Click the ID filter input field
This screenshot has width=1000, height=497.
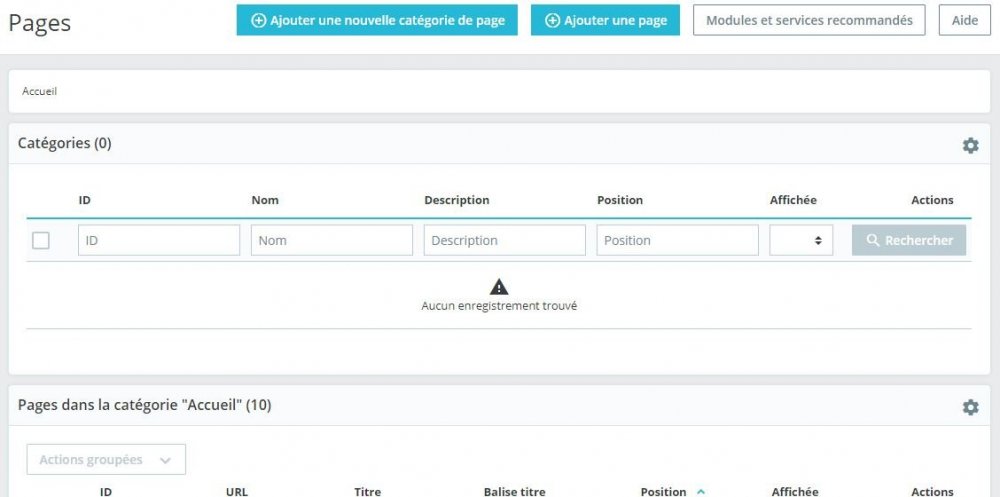pyautogui.click(x=159, y=240)
